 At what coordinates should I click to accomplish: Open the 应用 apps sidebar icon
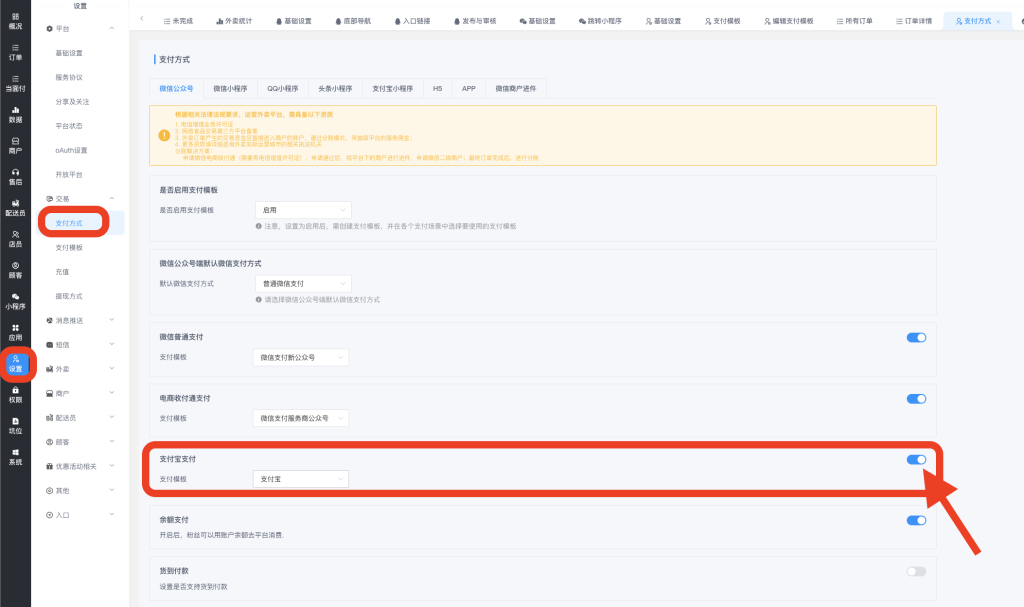pyautogui.click(x=15, y=332)
